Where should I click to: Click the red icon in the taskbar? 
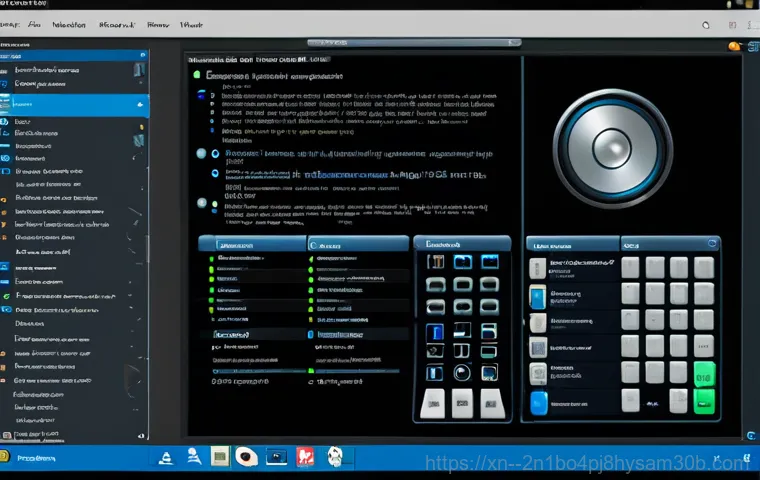tap(306, 457)
